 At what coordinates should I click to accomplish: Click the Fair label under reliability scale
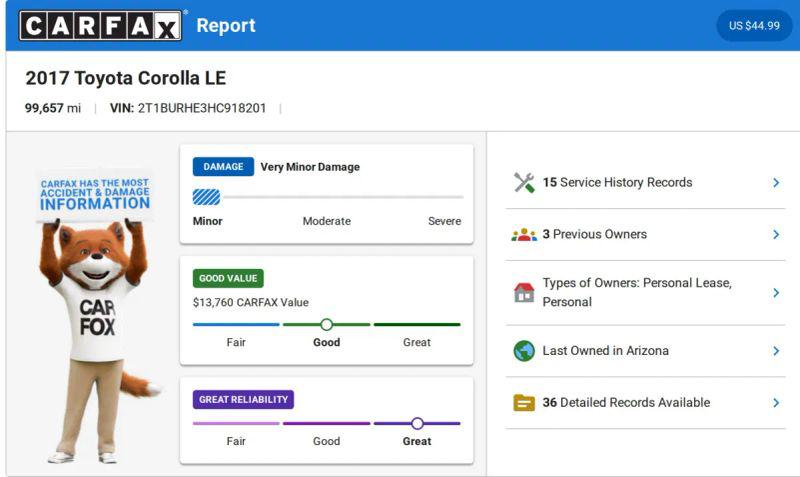(x=236, y=441)
